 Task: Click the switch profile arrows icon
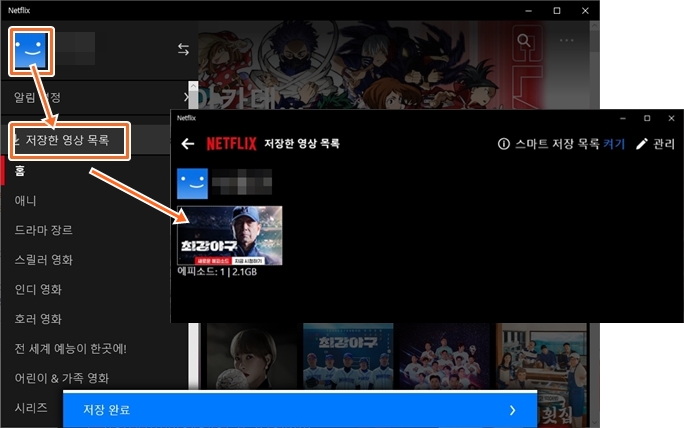click(184, 49)
